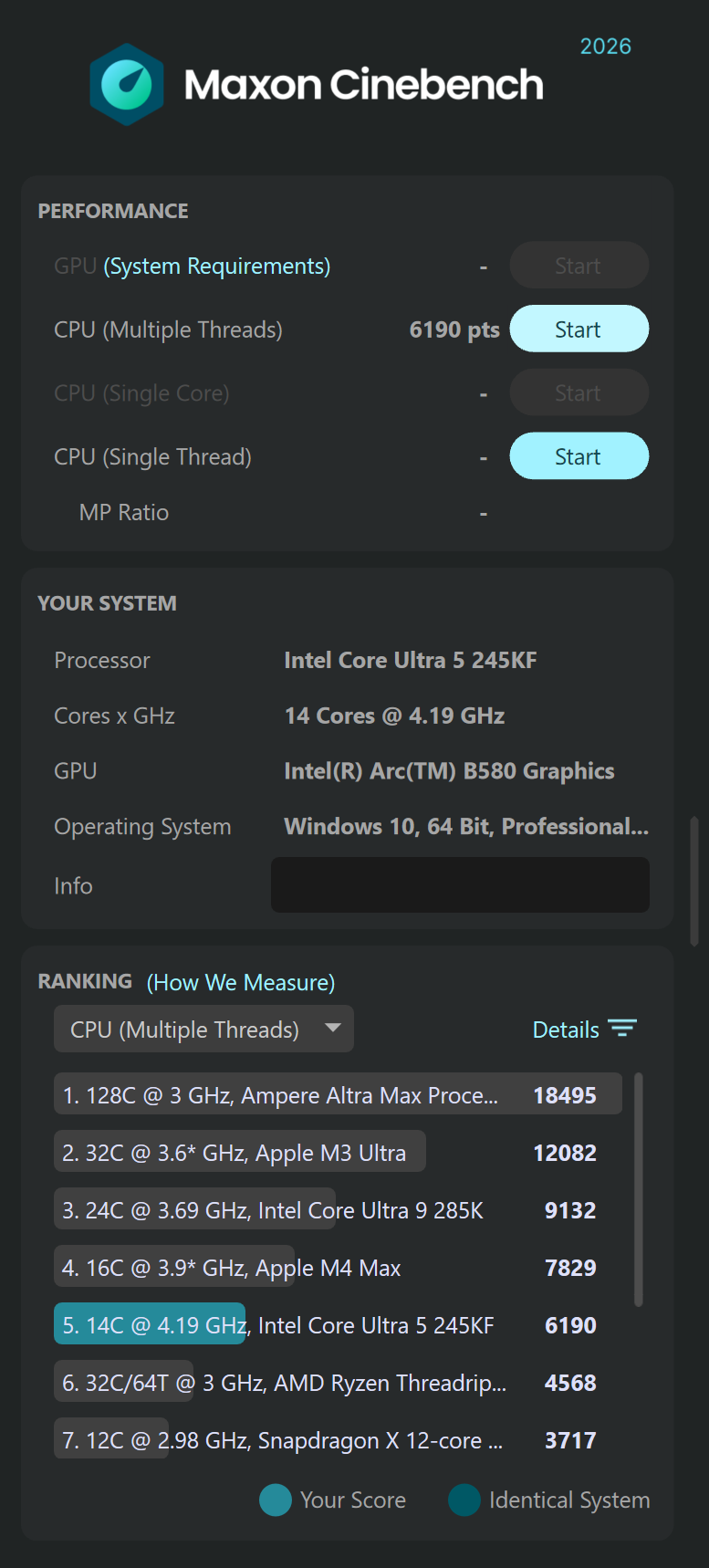Click the Cinebench gauge logo icon
709x1568 pixels.
[x=127, y=84]
